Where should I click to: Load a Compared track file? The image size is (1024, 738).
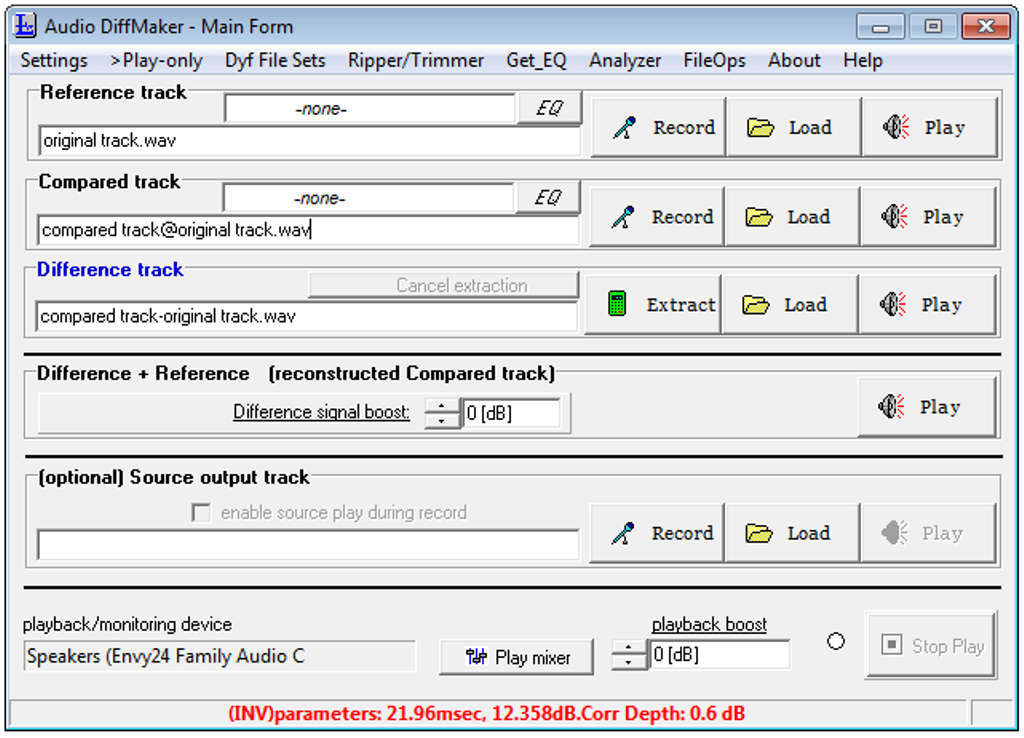point(792,217)
